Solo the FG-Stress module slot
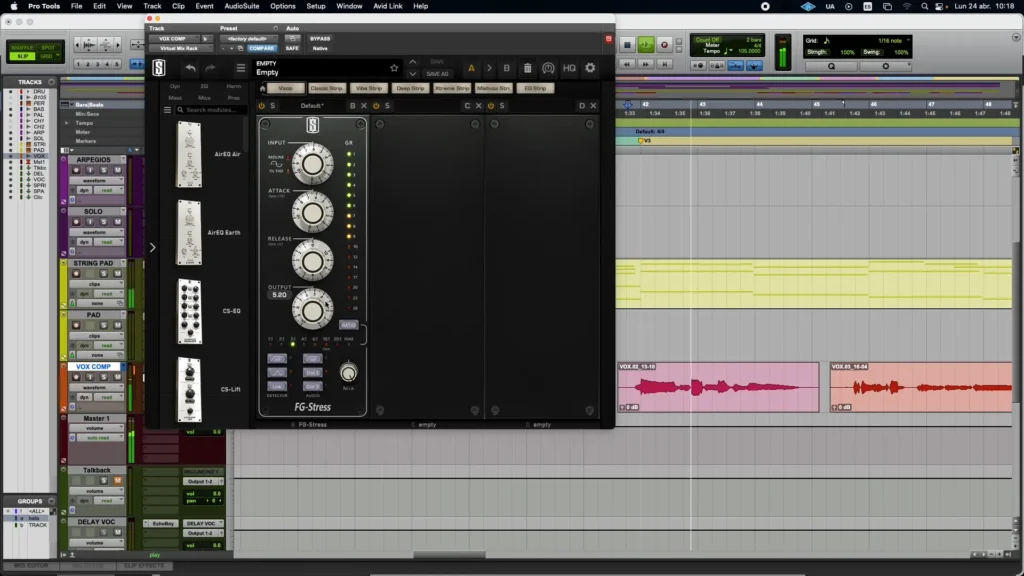 (273, 106)
